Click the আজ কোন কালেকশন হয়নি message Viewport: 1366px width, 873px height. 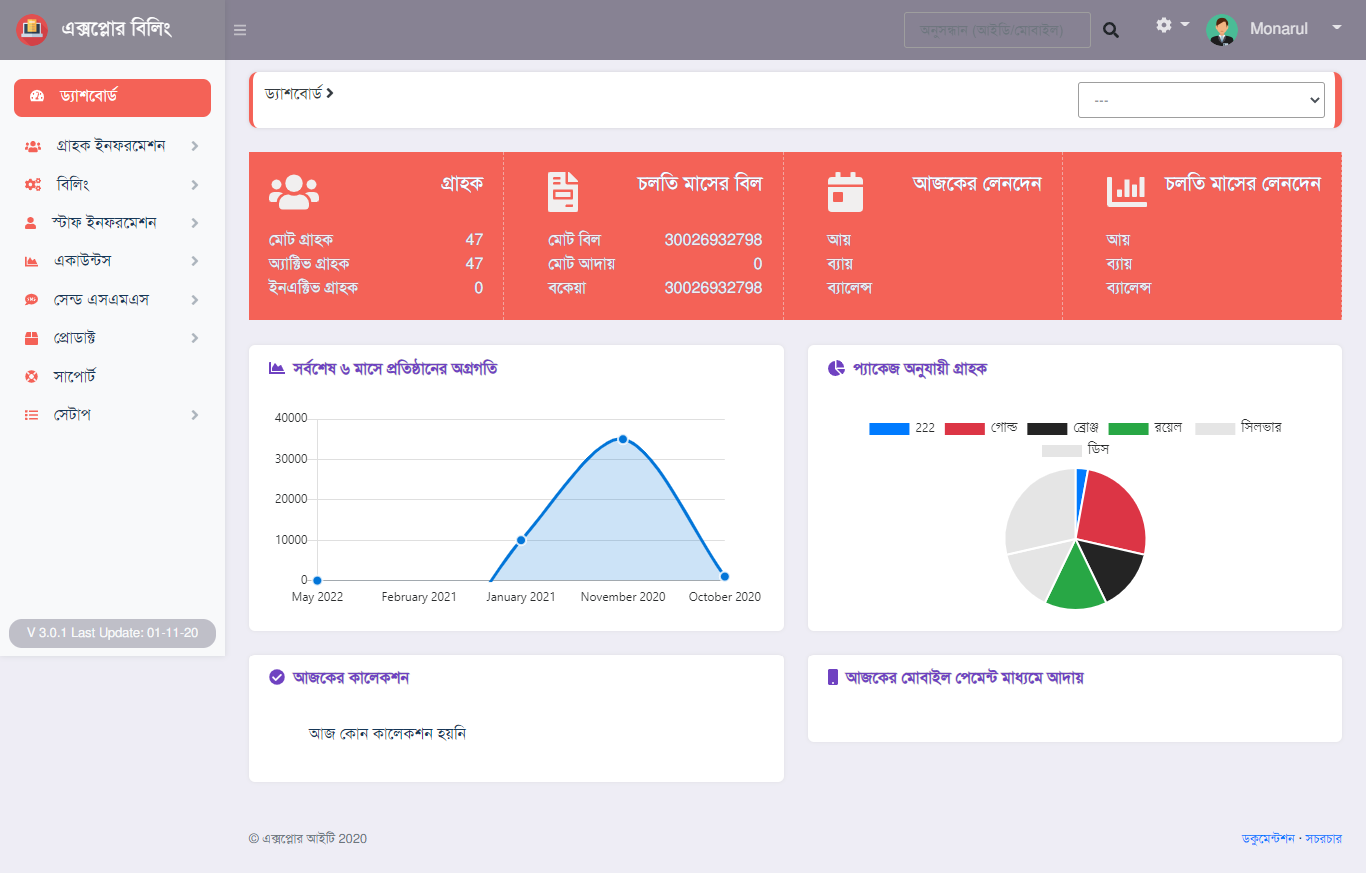[x=387, y=733]
